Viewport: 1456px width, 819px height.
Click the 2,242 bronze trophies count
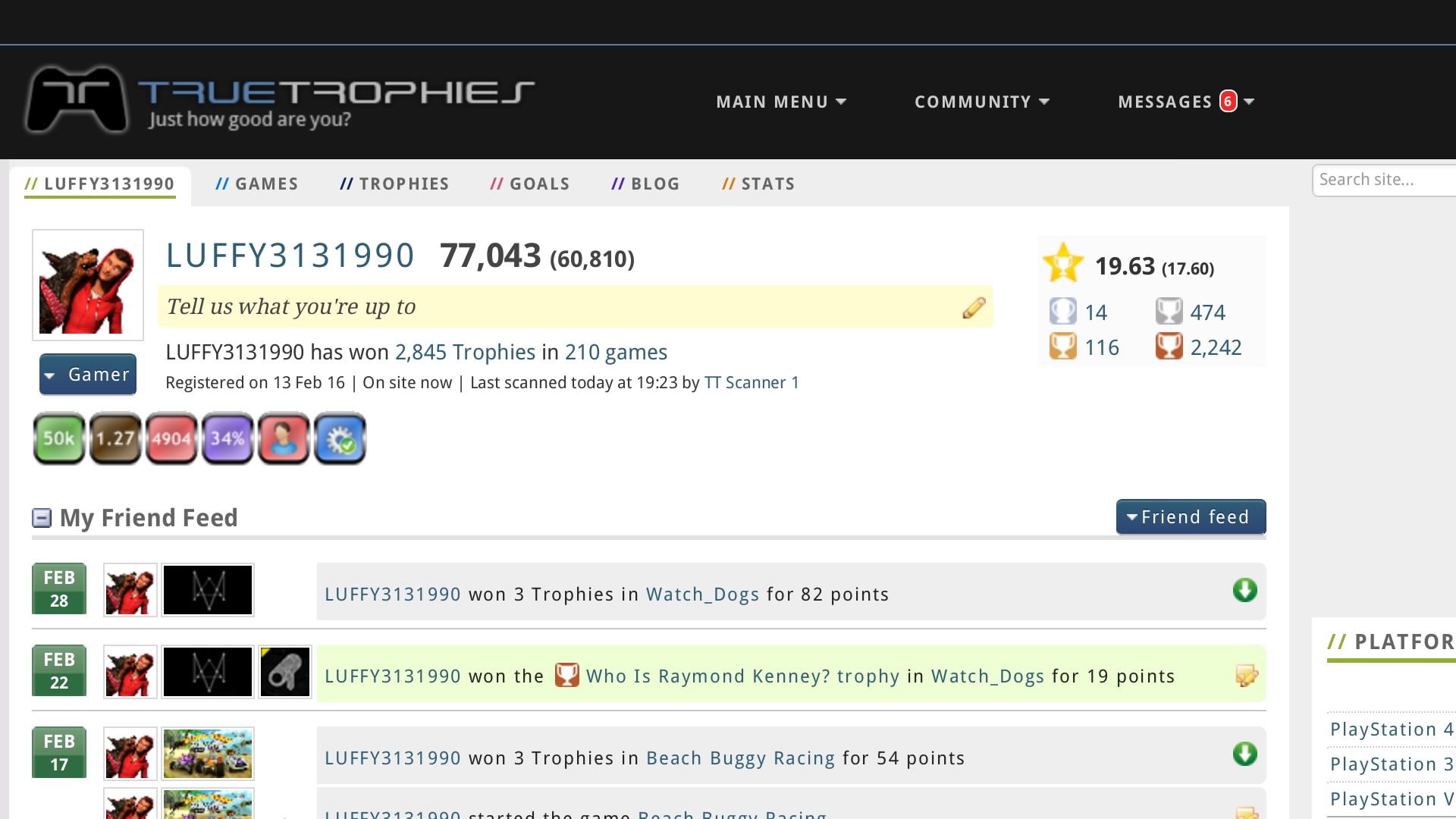tap(1216, 347)
